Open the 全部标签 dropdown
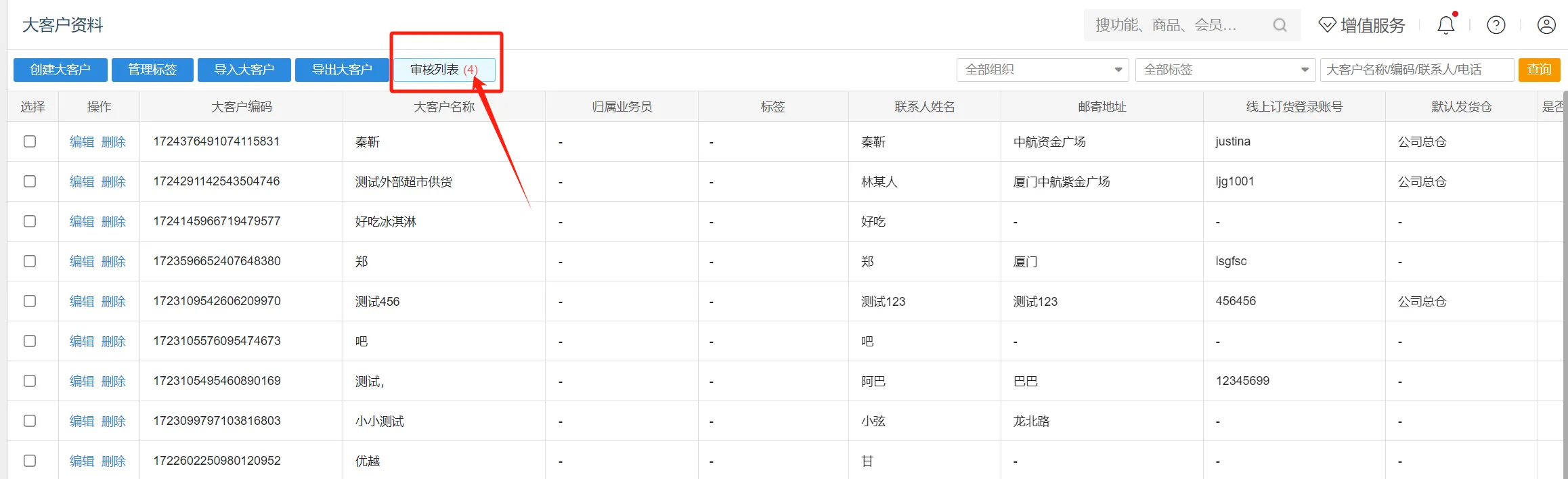Image resolution: width=1568 pixels, height=479 pixels. pyautogui.click(x=1225, y=70)
